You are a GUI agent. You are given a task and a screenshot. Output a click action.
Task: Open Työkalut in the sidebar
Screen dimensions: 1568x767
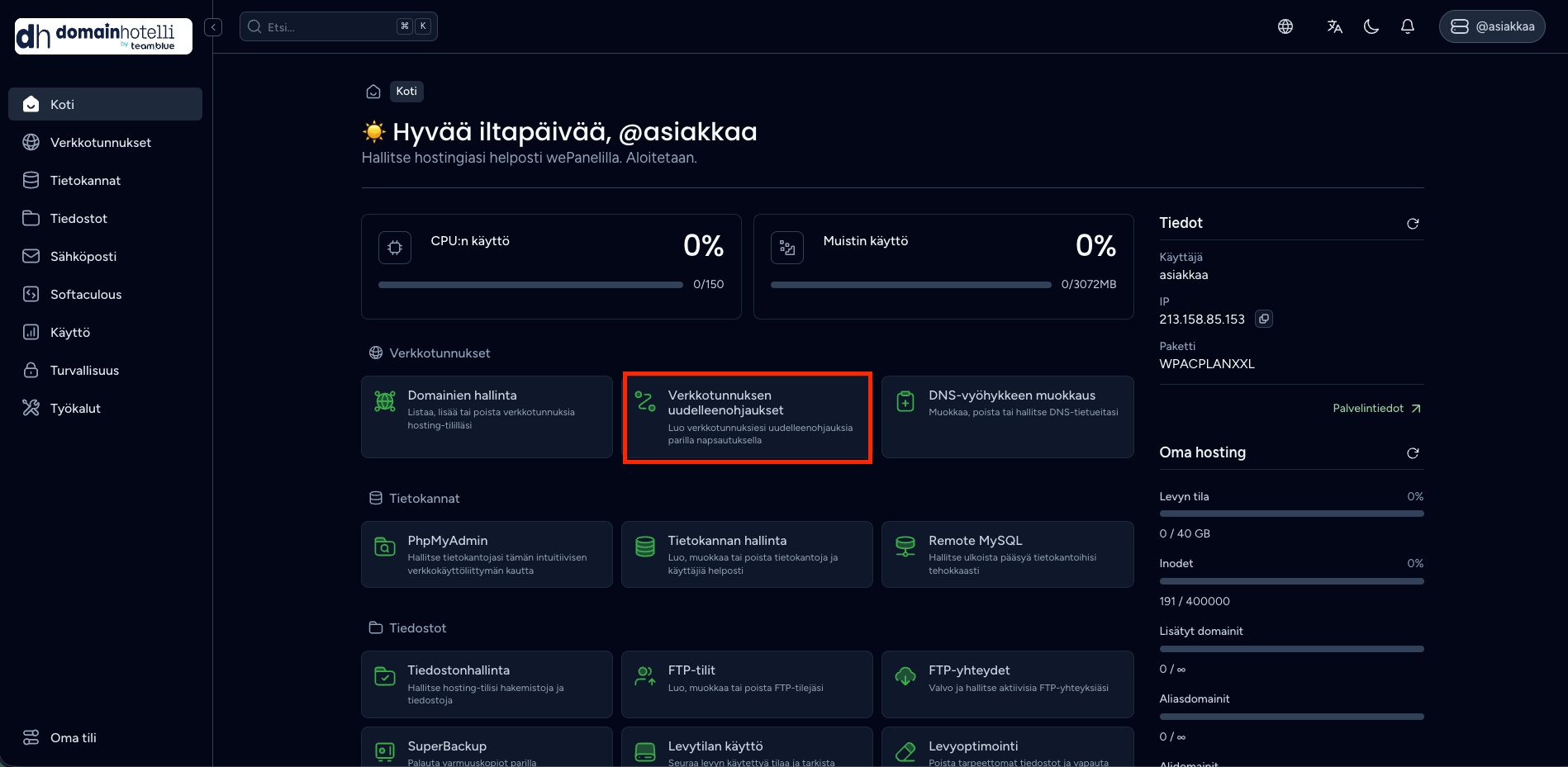click(x=105, y=408)
